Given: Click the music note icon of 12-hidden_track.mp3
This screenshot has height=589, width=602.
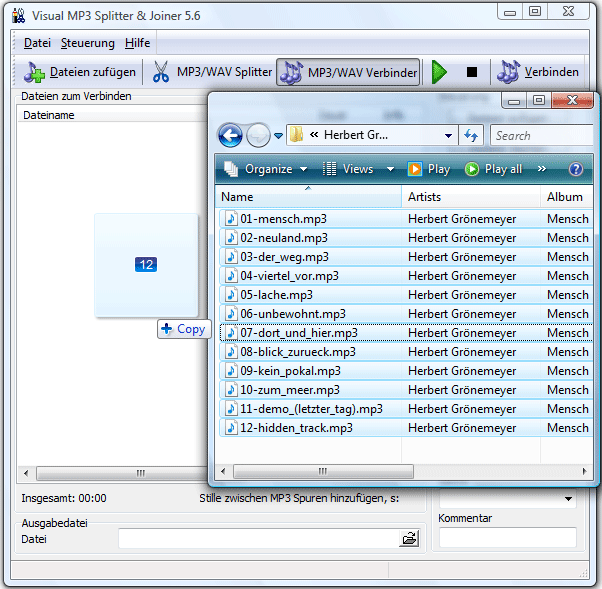Looking at the screenshot, I should pos(231,428).
